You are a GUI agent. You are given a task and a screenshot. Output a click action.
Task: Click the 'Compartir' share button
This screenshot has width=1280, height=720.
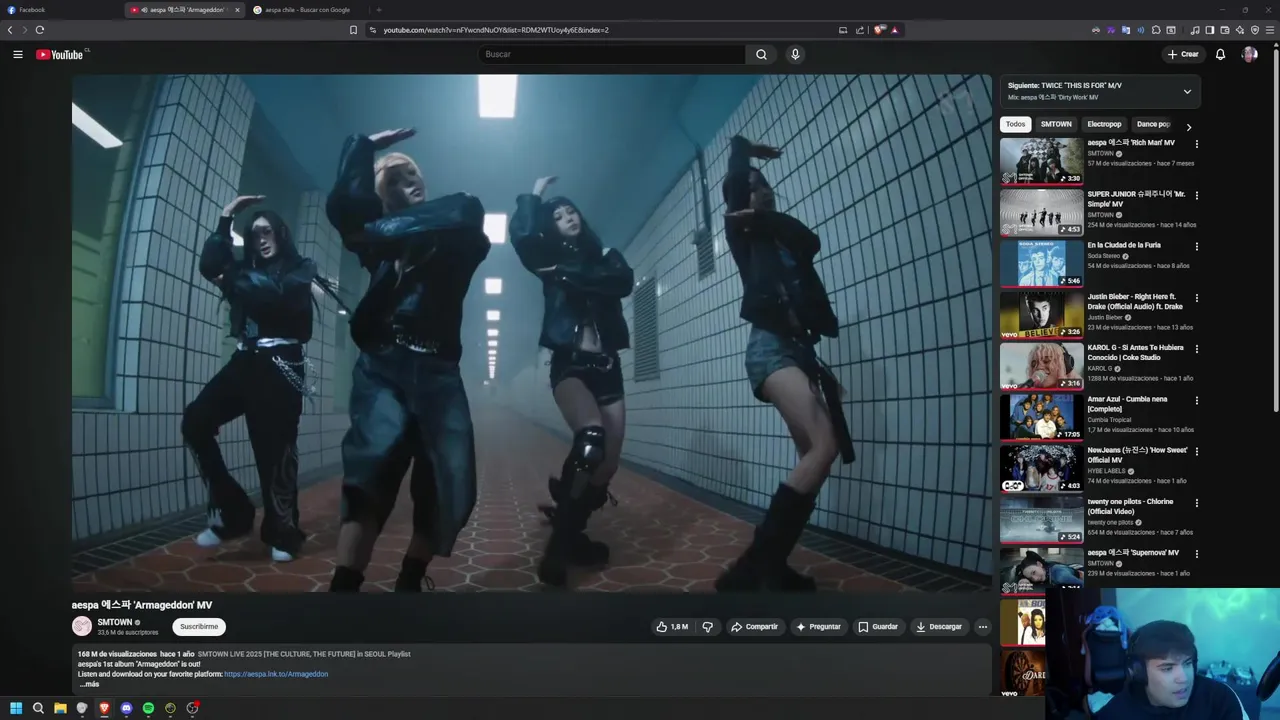(x=754, y=627)
